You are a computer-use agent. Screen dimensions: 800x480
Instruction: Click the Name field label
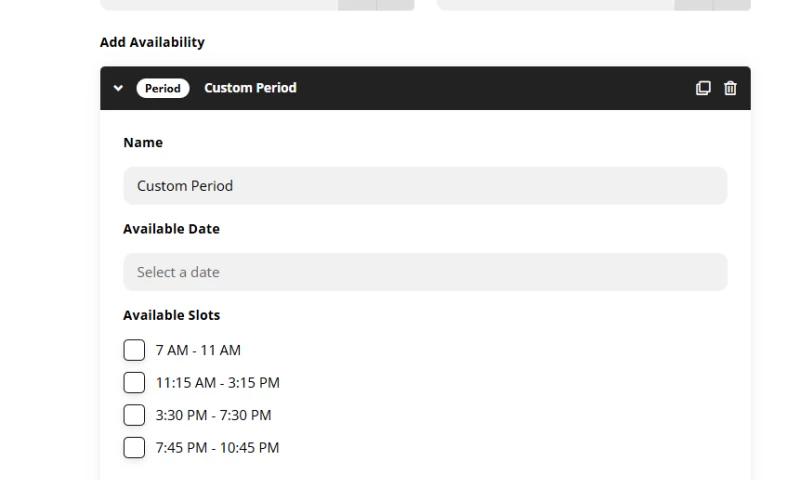coord(143,142)
